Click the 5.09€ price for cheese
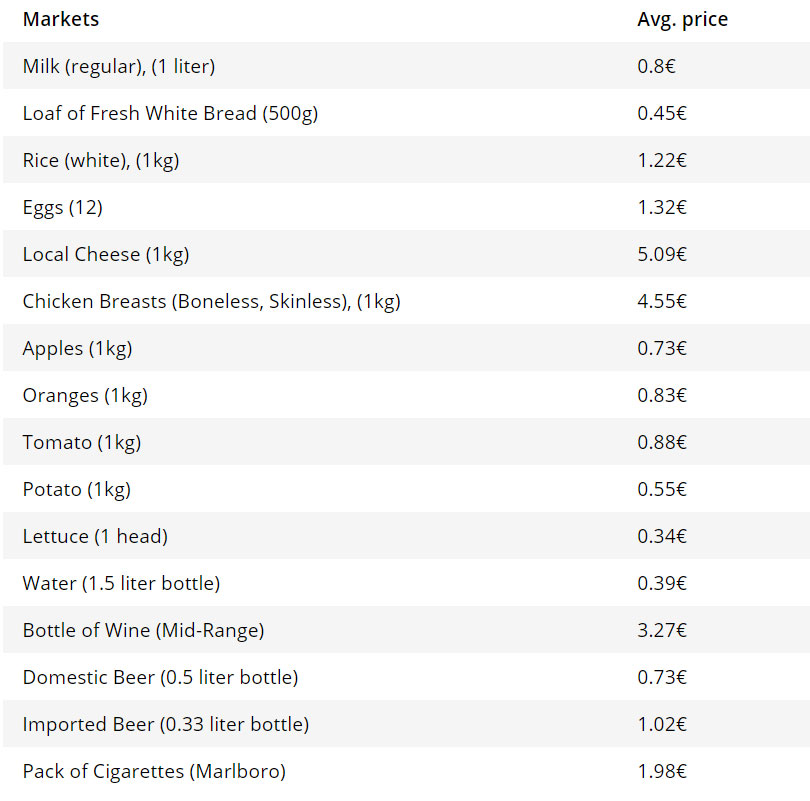Viewport: 810px width, 801px height. pyautogui.click(x=662, y=254)
